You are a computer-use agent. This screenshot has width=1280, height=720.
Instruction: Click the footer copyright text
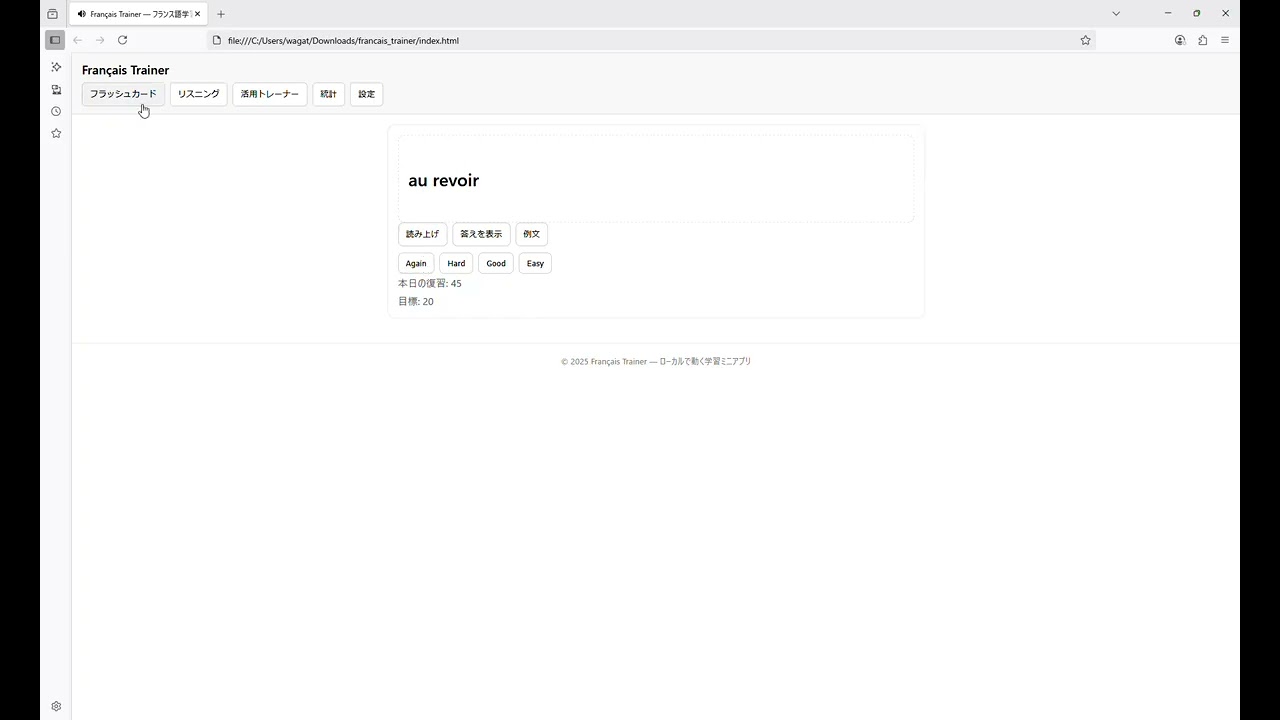point(656,361)
